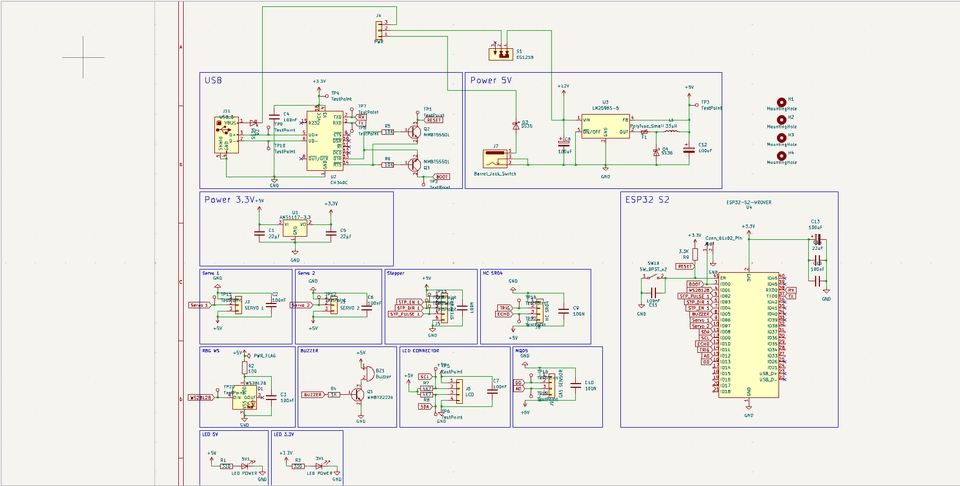The height and width of the screenshot is (486, 960).
Task: Select the U1 AMS1117-3.3 regulator symbol
Action: [x=295, y=228]
